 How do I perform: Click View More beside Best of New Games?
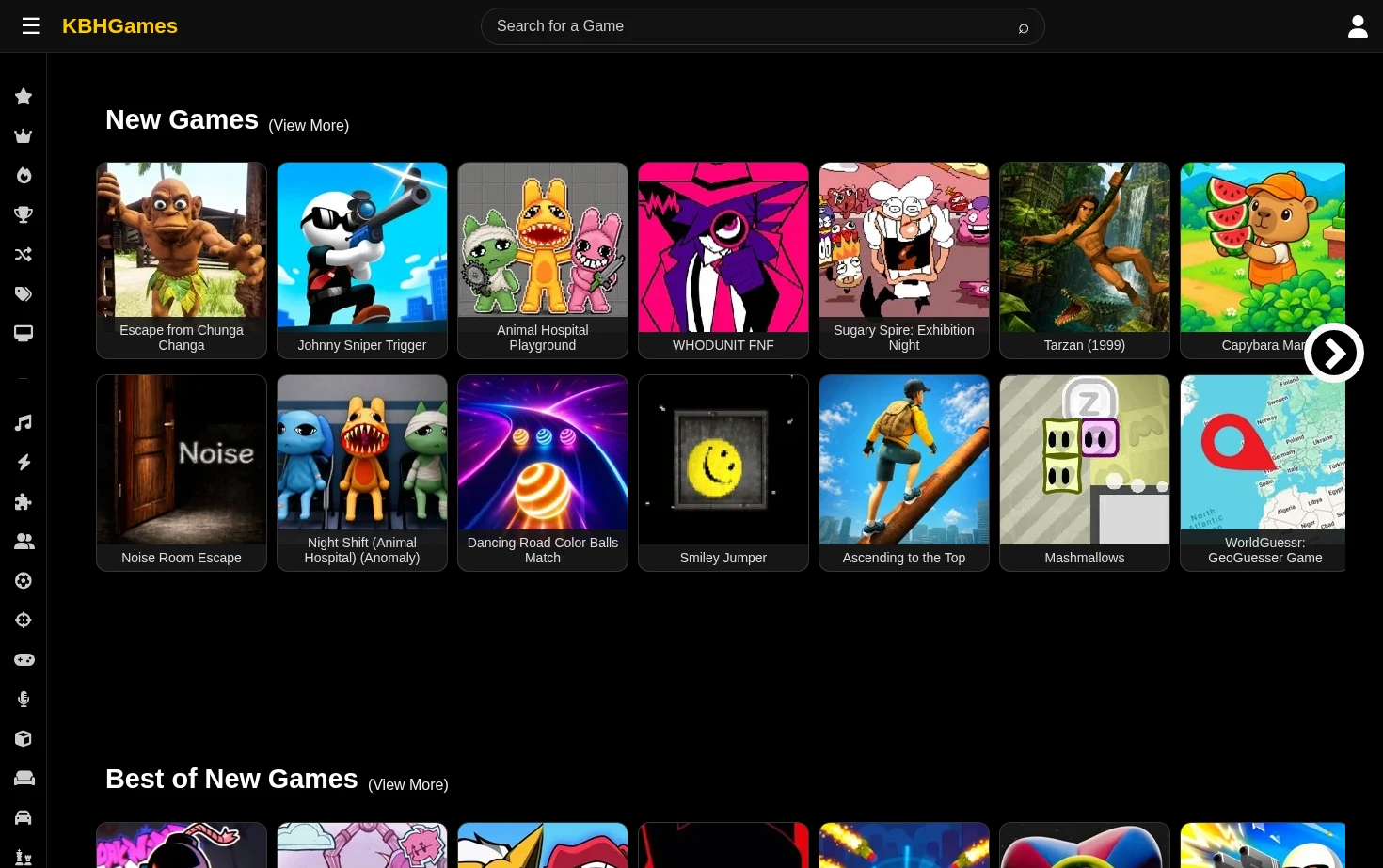[x=408, y=785]
